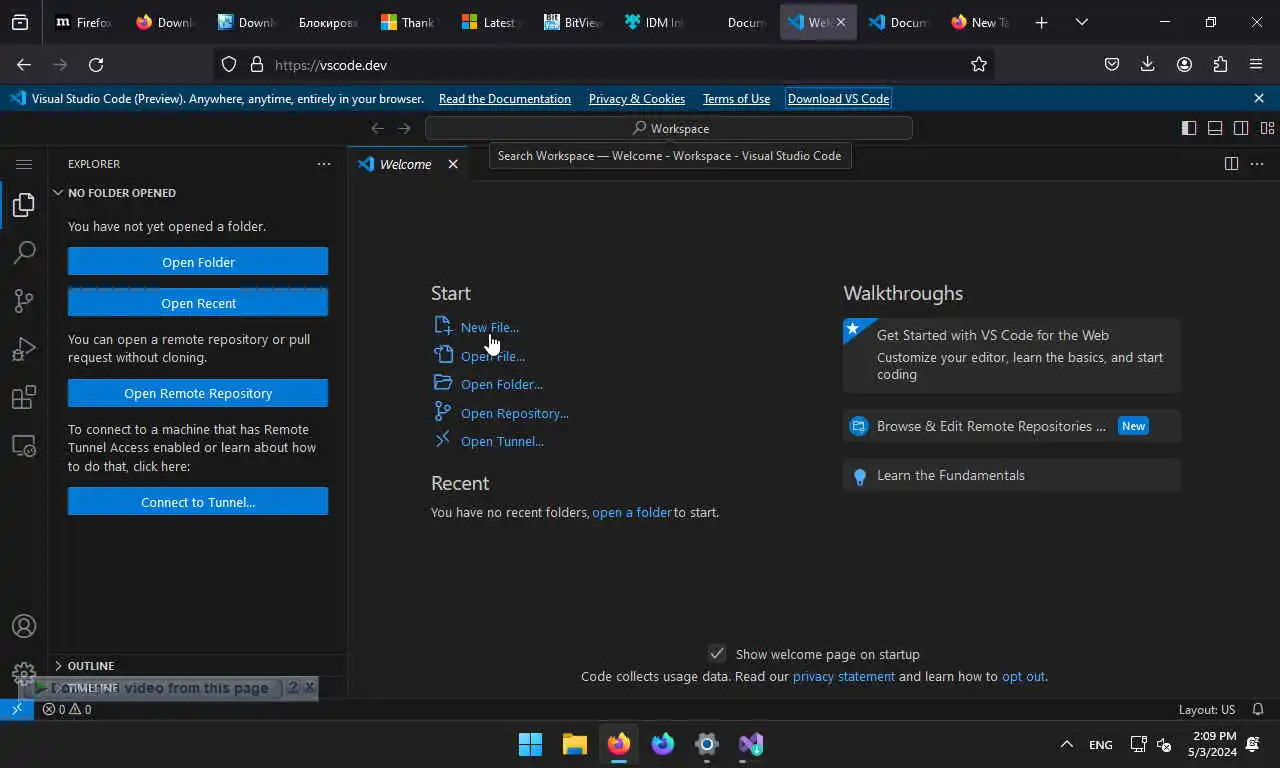Screen dimensions: 1280x768
Task: Reload the page in Firefox
Action: pyautogui.click(x=96, y=65)
